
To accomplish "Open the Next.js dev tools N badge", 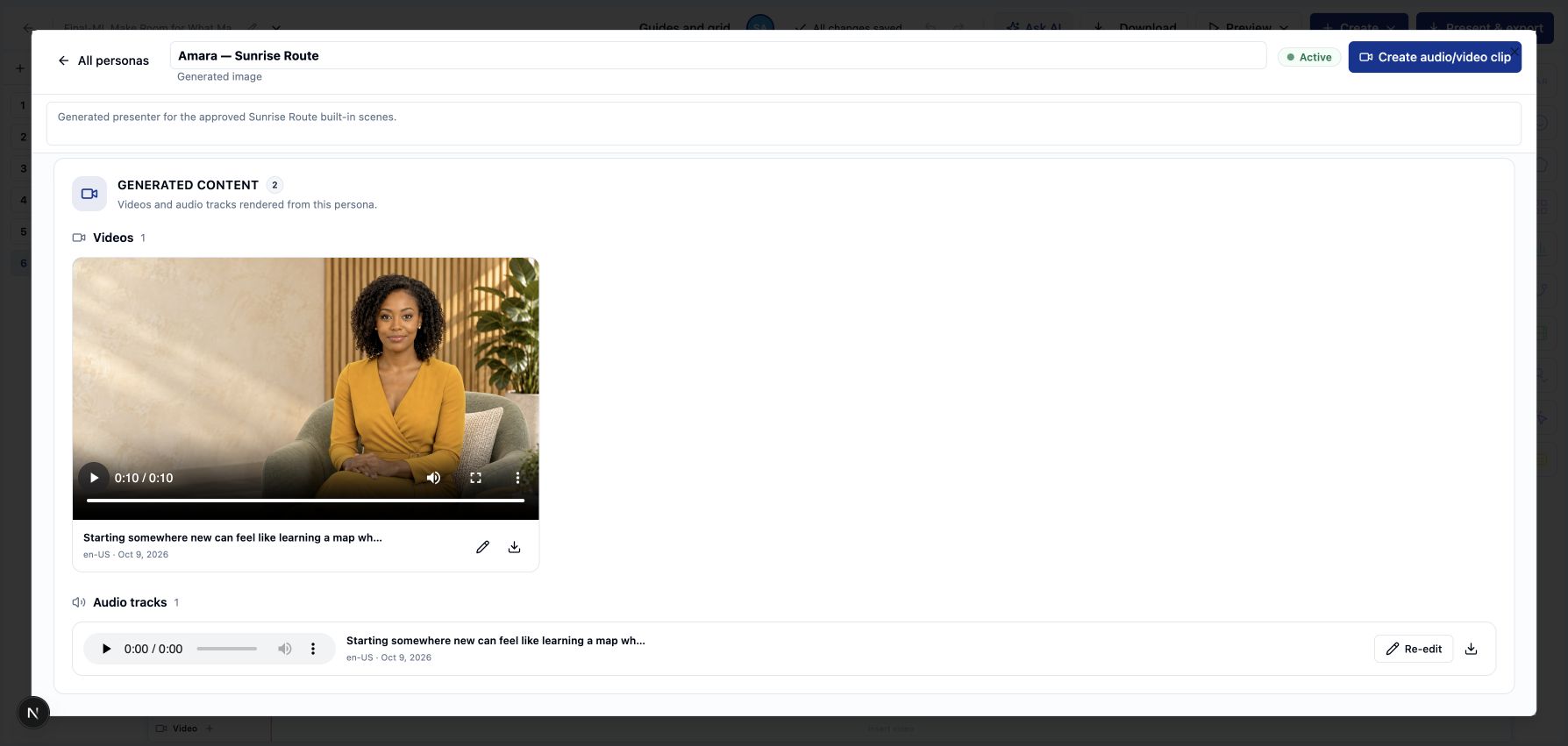I will click(x=33, y=713).
